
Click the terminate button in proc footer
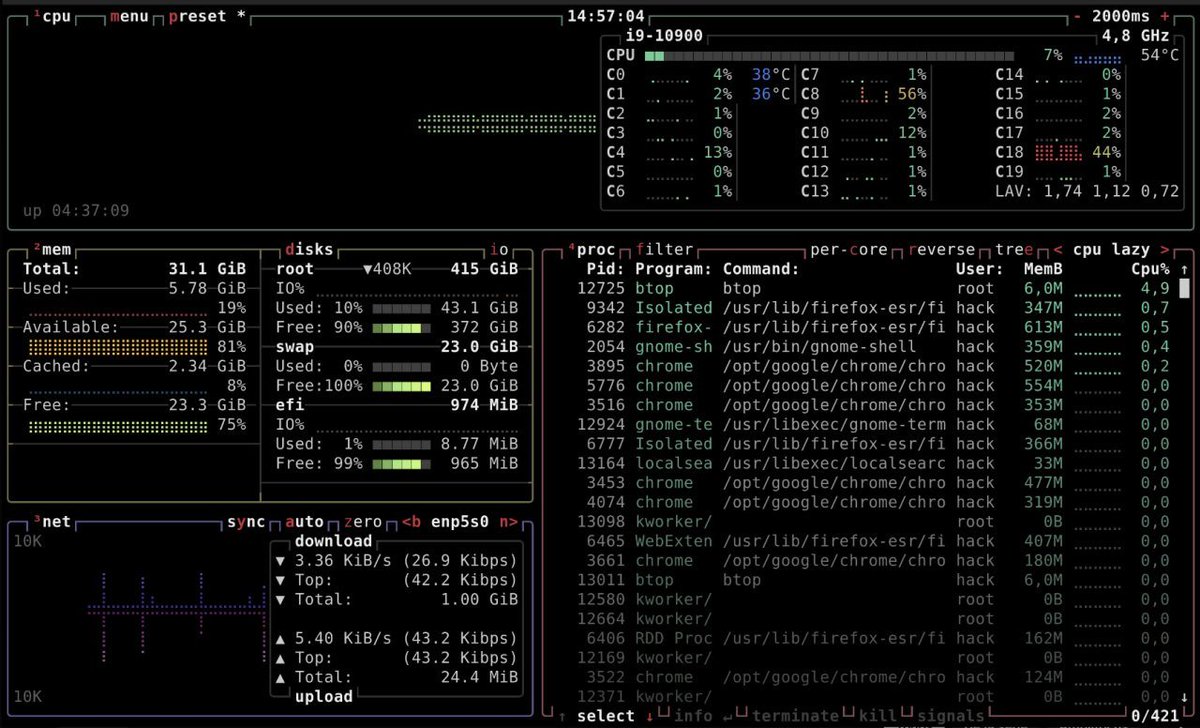pyautogui.click(x=795, y=716)
